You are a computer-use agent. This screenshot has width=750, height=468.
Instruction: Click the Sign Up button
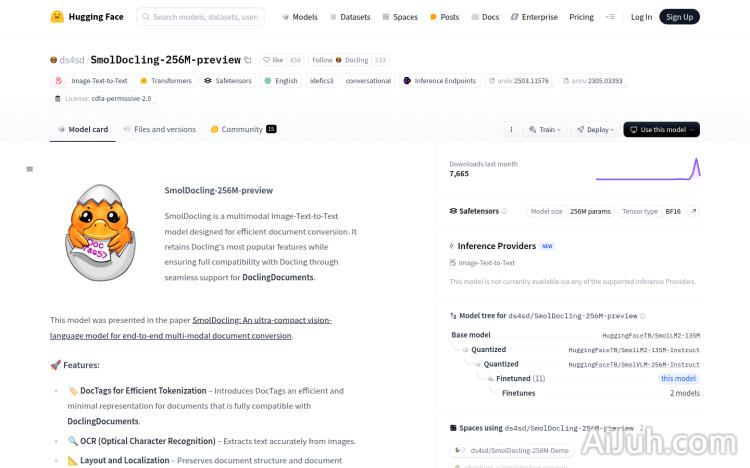pyautogui.click(x=680, y=17)
